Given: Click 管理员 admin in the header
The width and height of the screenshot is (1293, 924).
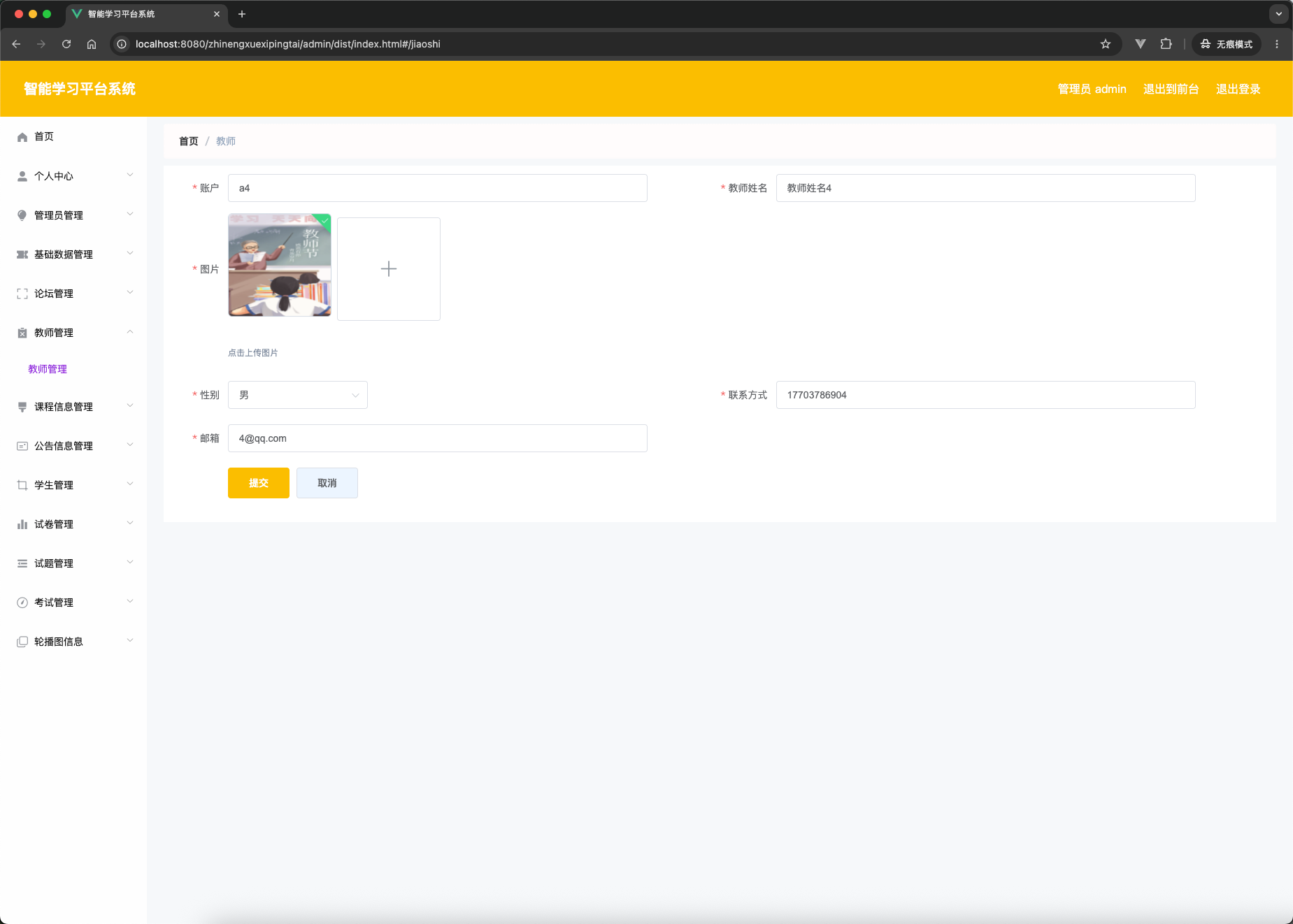Looking at the screenshot, I should pos(1092,89).
